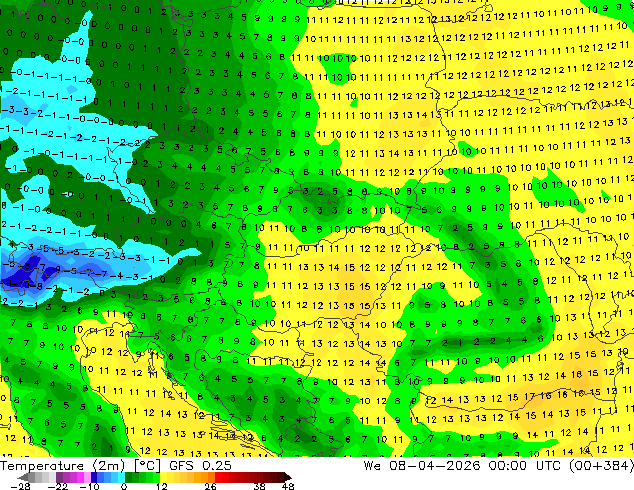Viewport: 634px width, 490px height.
Task: Click the '-10' legend scale value
Action: coord(89,486)
